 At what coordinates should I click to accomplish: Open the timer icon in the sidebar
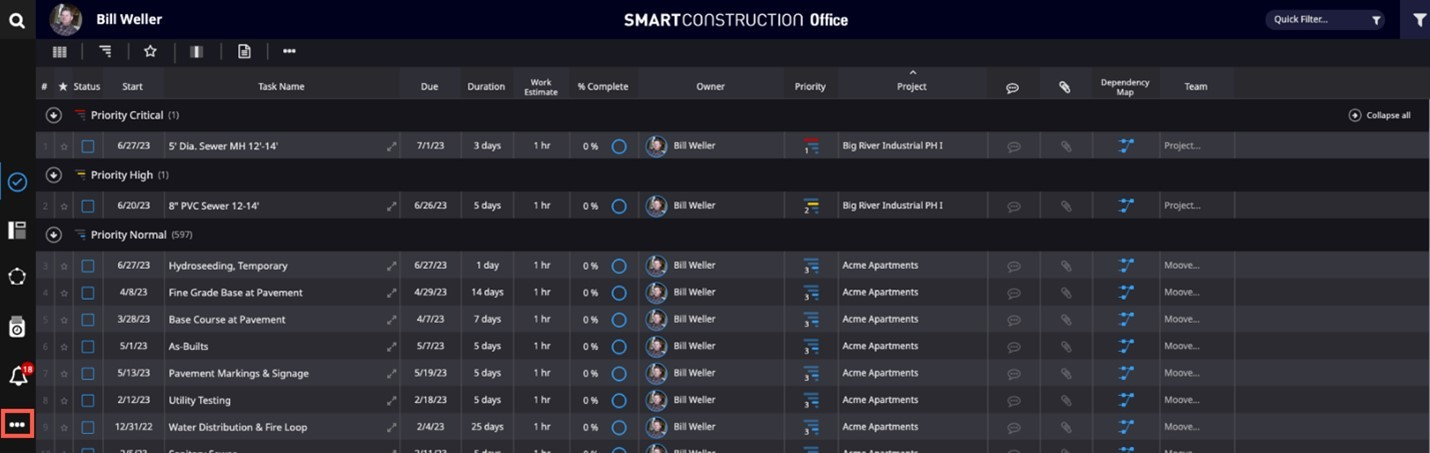click(x=17, y=327)
